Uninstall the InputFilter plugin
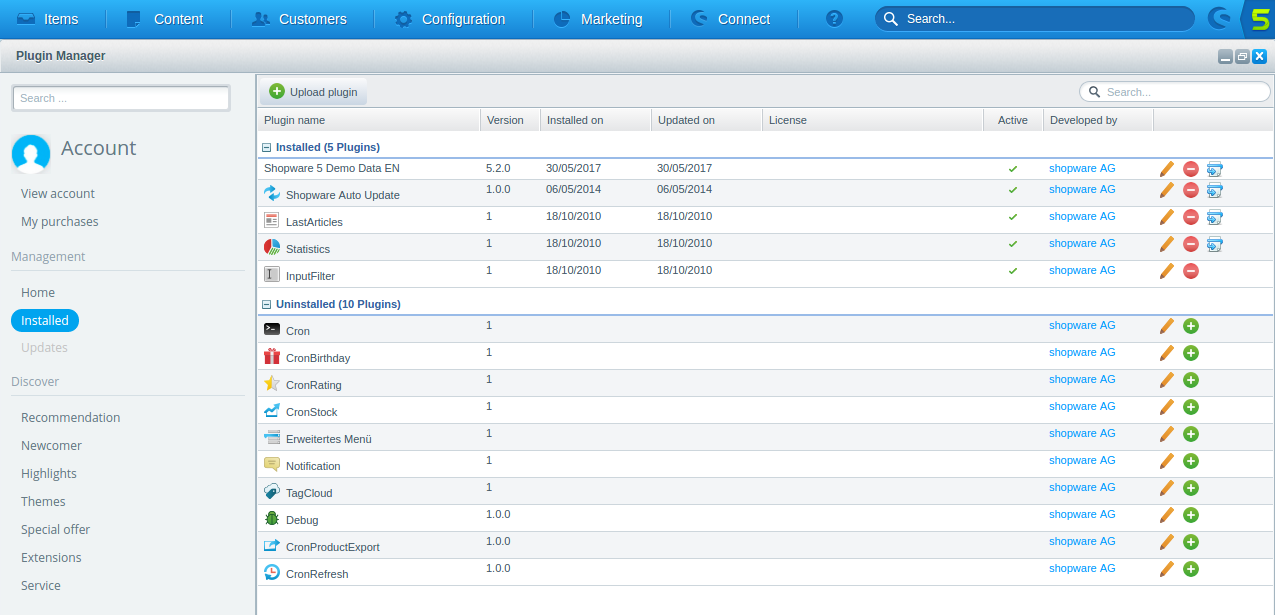The width and height of the screenshot is (1275, 615). 1191,271
